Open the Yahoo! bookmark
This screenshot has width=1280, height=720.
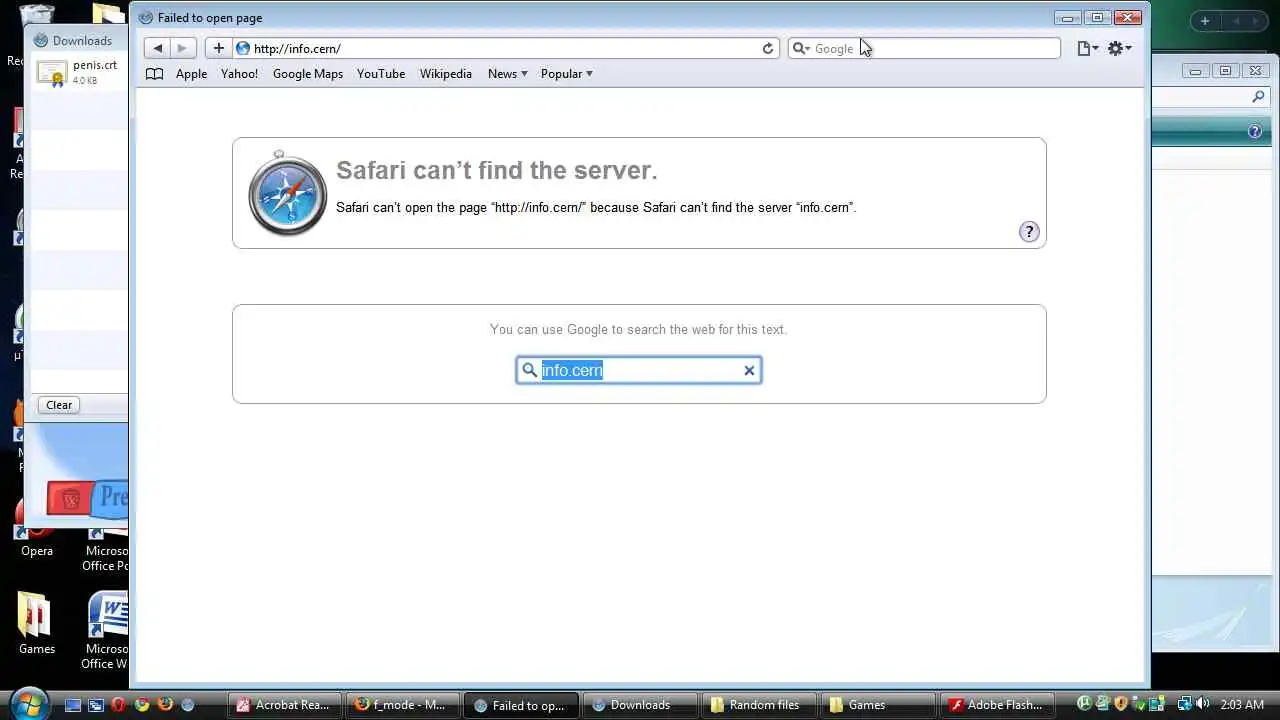pos(239,74)
